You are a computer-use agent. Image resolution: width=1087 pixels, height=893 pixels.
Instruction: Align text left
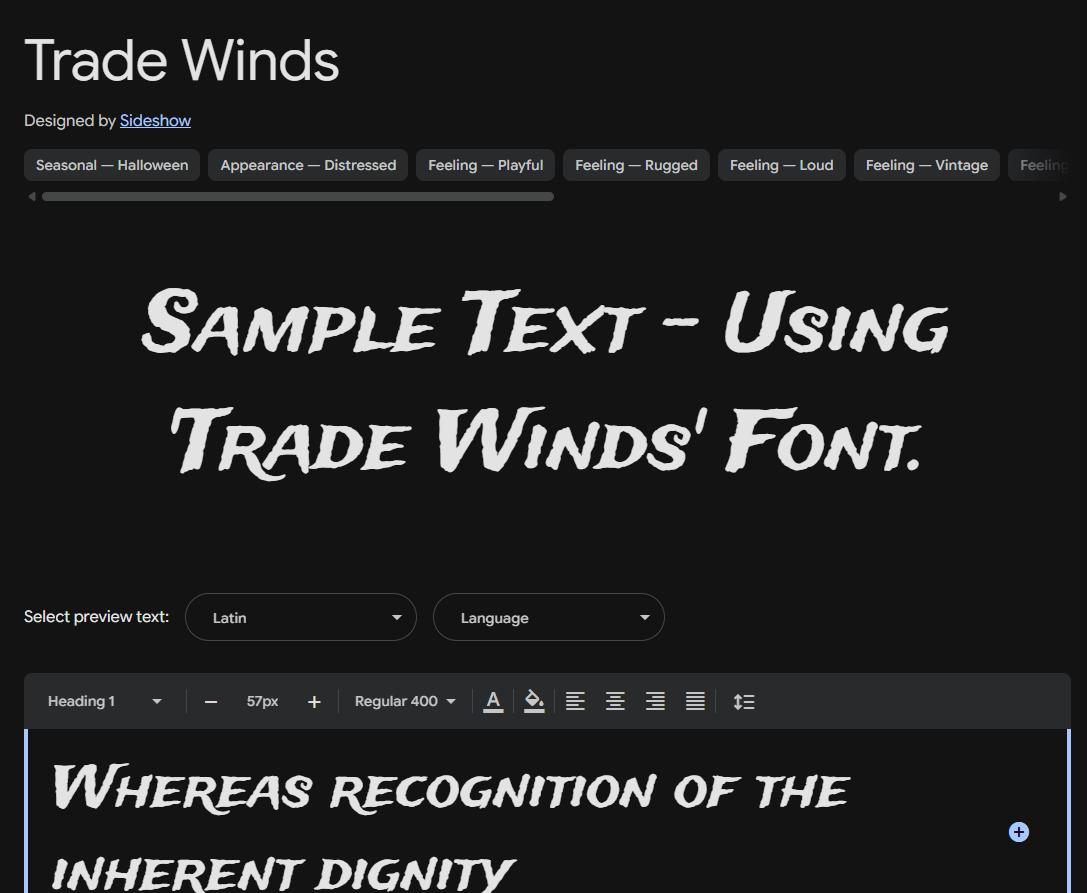pyautogui.click(x=575, y=701)
